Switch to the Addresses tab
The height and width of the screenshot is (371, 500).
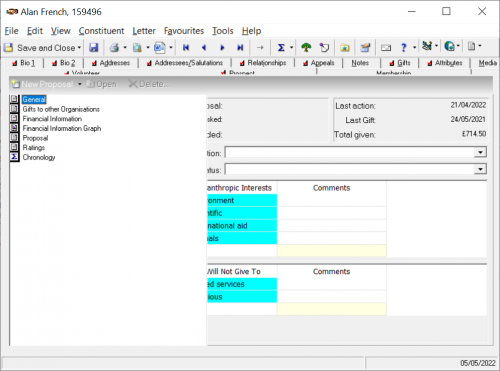(111, 63)
